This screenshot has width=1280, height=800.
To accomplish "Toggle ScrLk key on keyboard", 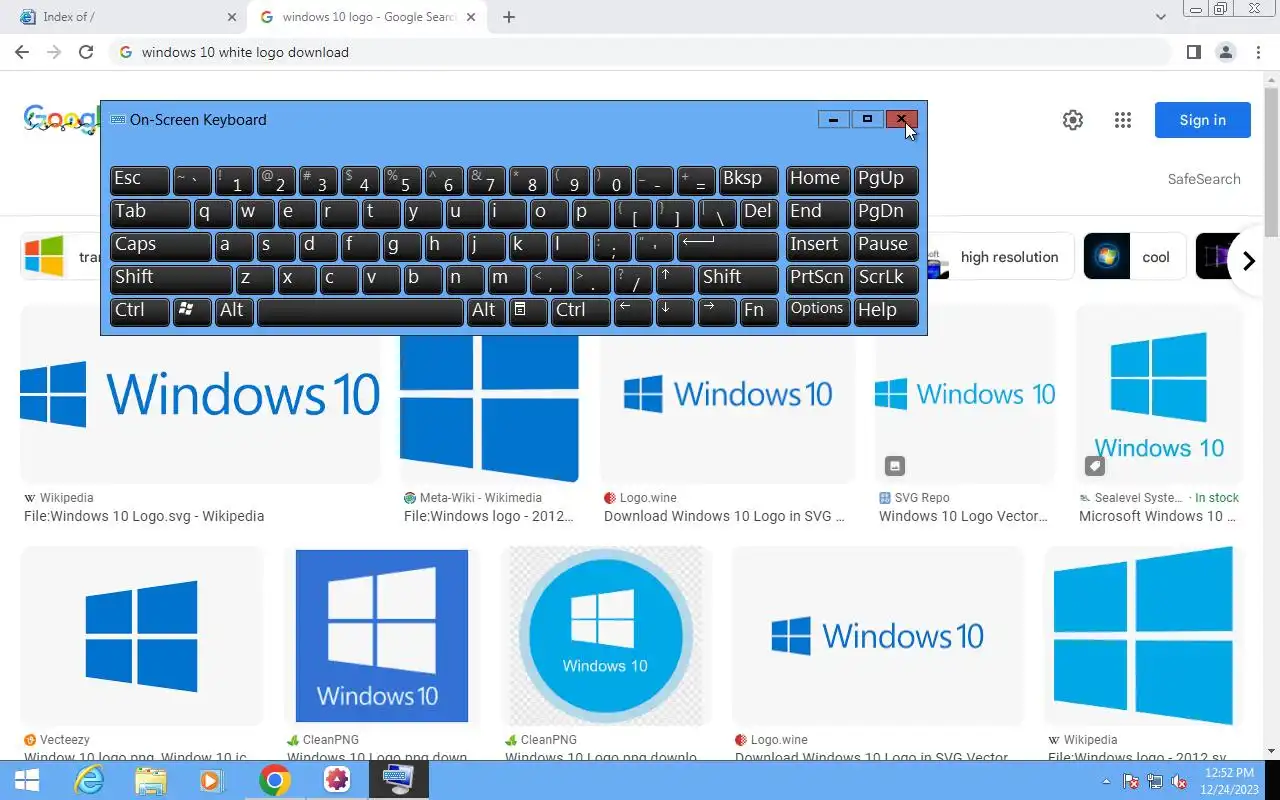I will (886, 278).
